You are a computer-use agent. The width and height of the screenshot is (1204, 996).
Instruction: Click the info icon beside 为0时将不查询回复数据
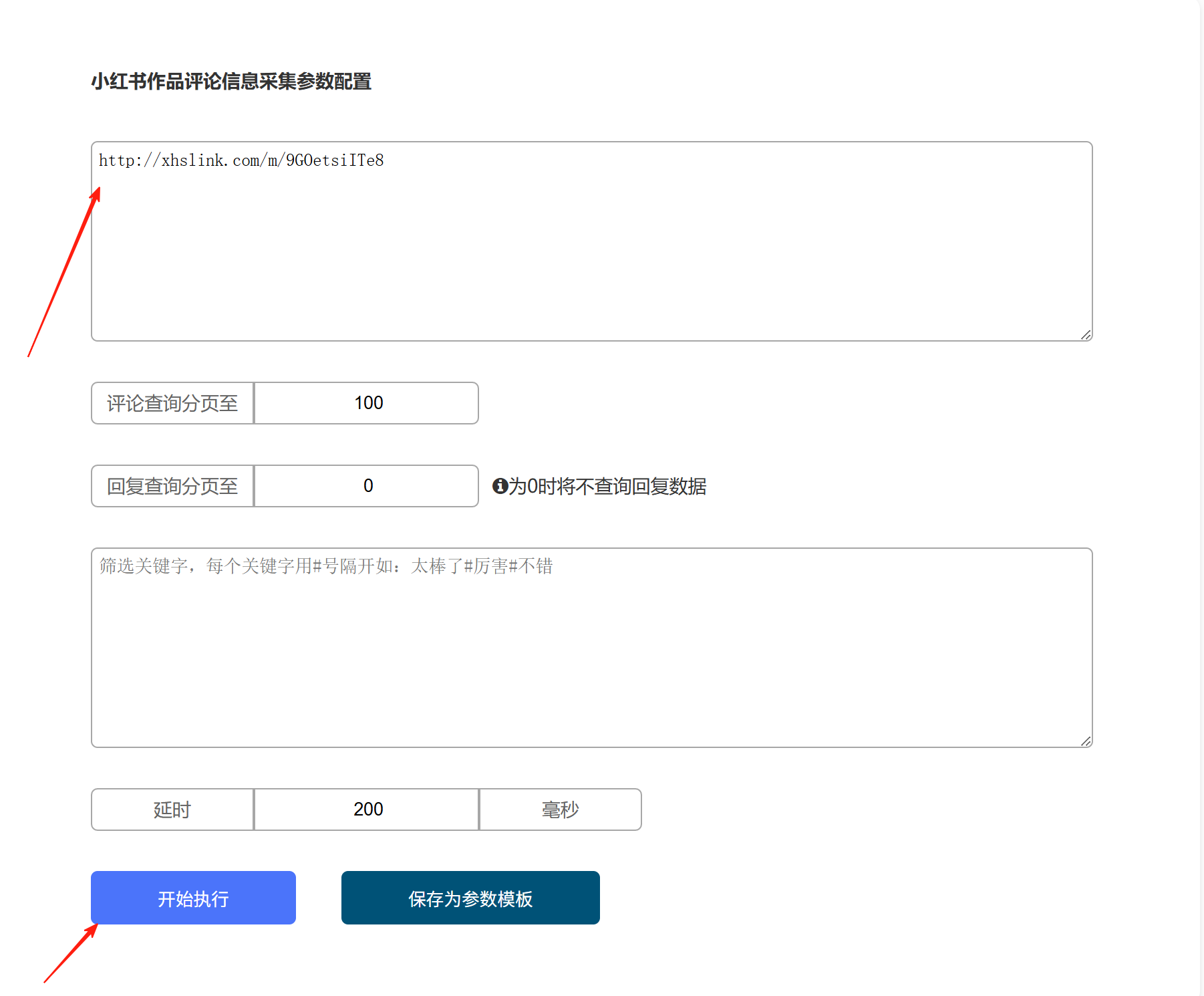tap(500, 486)
